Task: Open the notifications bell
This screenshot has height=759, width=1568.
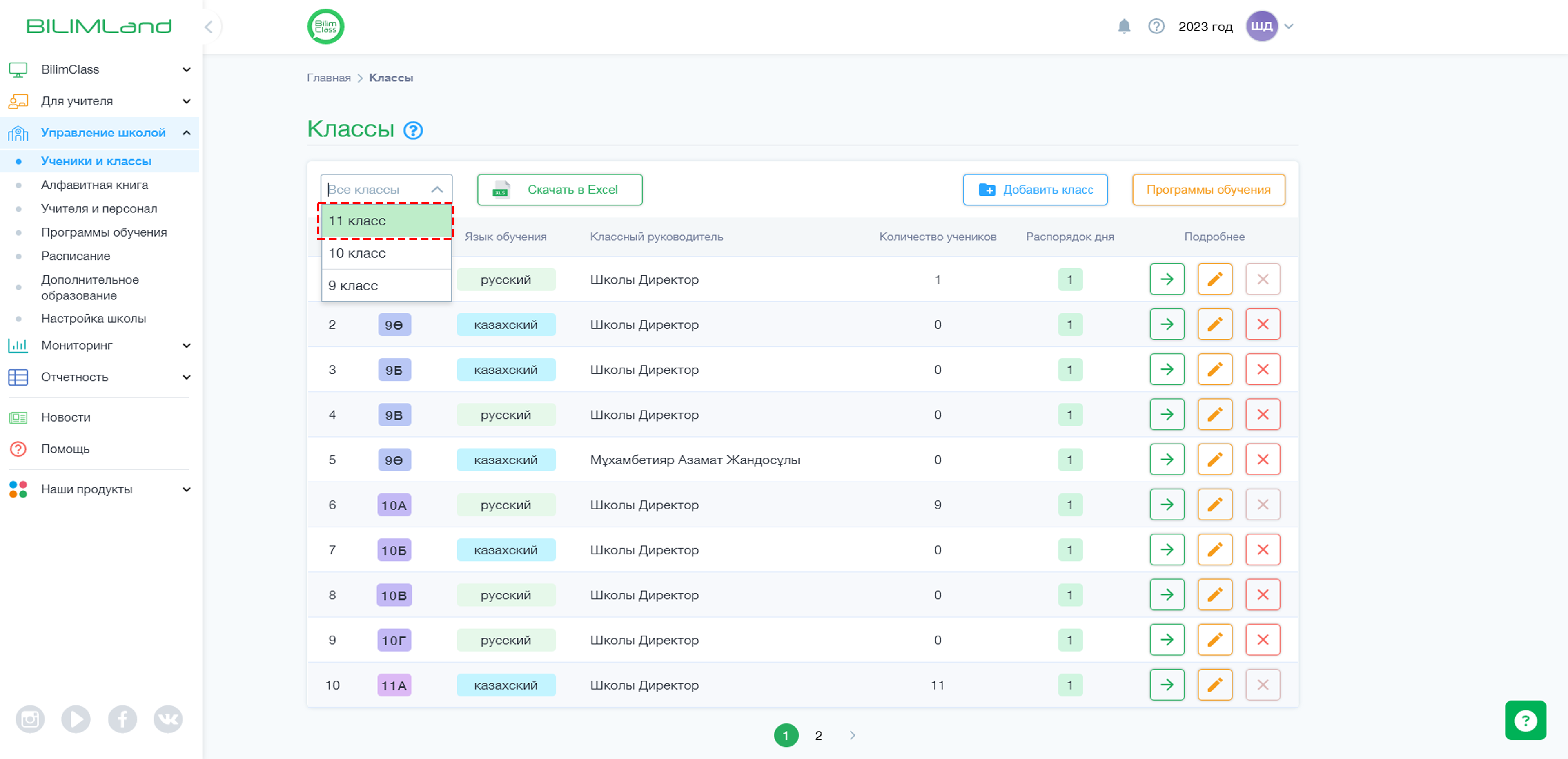Action: click(x=1124, y=26)
